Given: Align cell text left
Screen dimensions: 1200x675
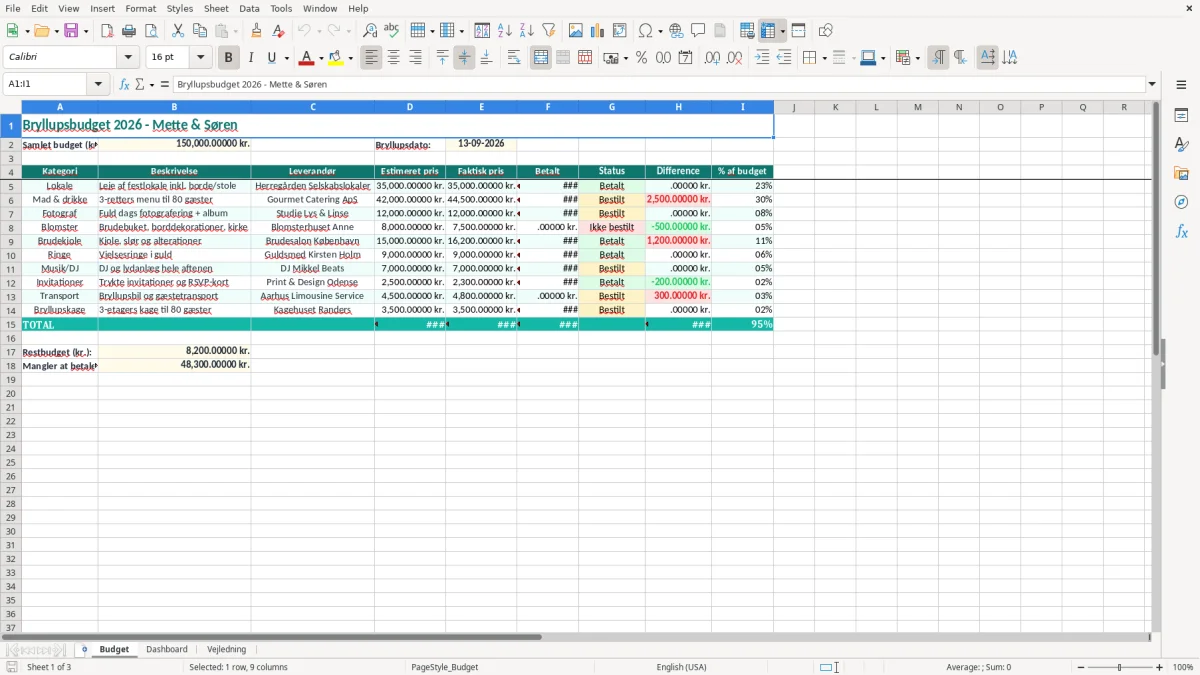Looking at the screenshot, I should click(x=372, y=58).
